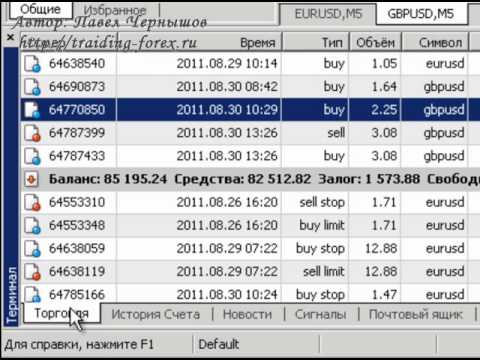Click time 2011.08.30 10:29

point(227,110)
